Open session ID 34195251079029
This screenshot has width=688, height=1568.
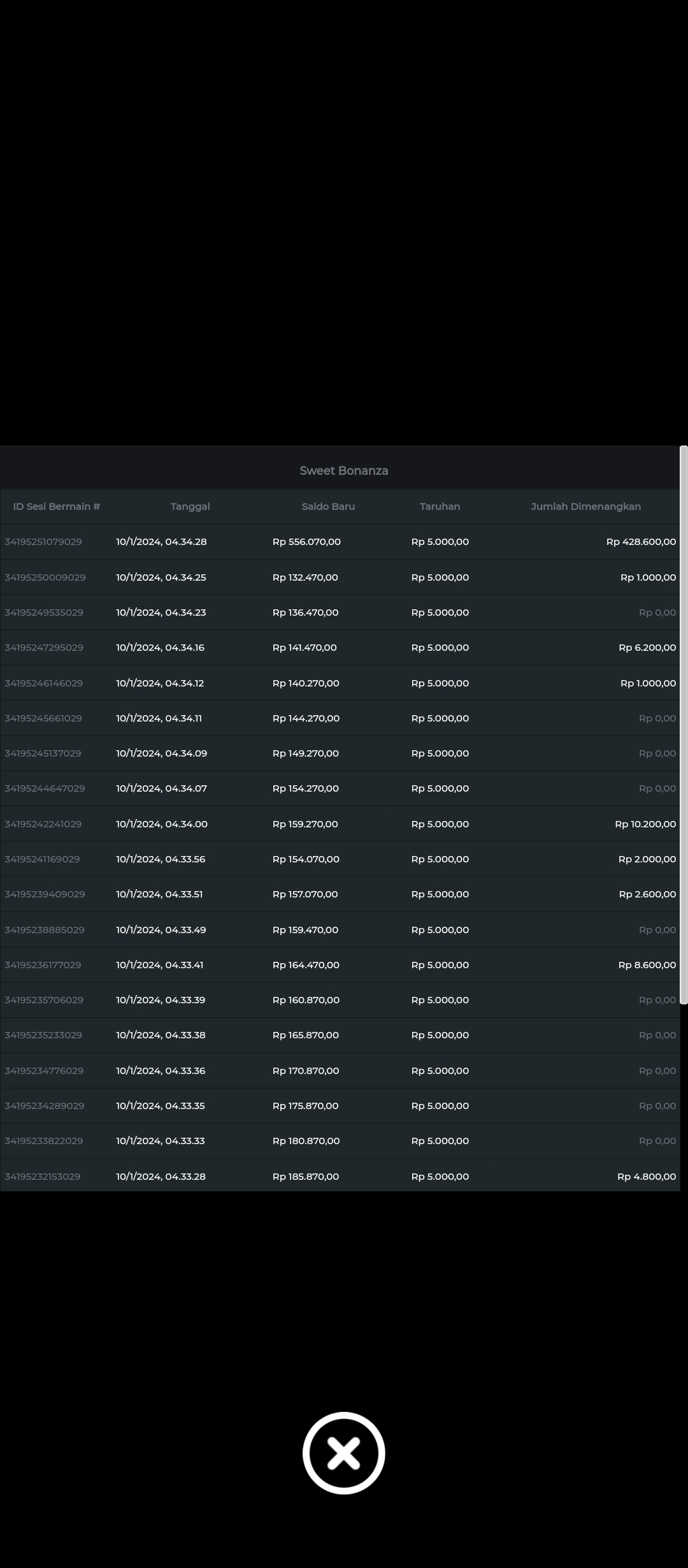[x=43, y=542]
